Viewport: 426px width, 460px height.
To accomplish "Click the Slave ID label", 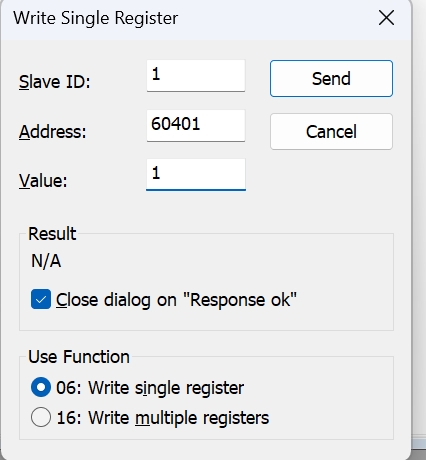I will [54, 82].
